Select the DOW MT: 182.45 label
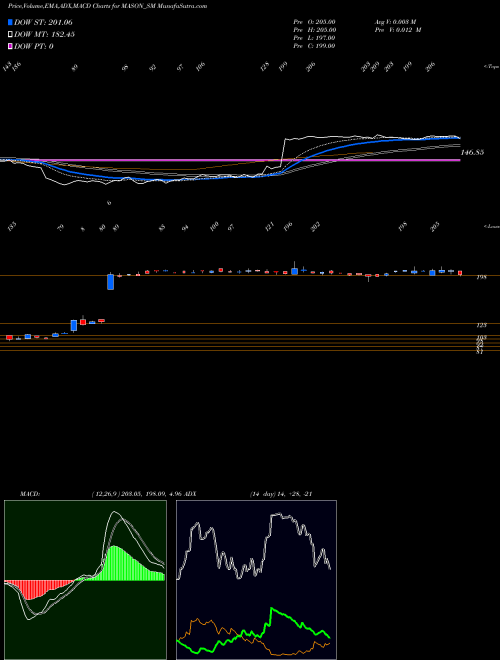This screenshot has height=660, width=500. coord(45,35)
